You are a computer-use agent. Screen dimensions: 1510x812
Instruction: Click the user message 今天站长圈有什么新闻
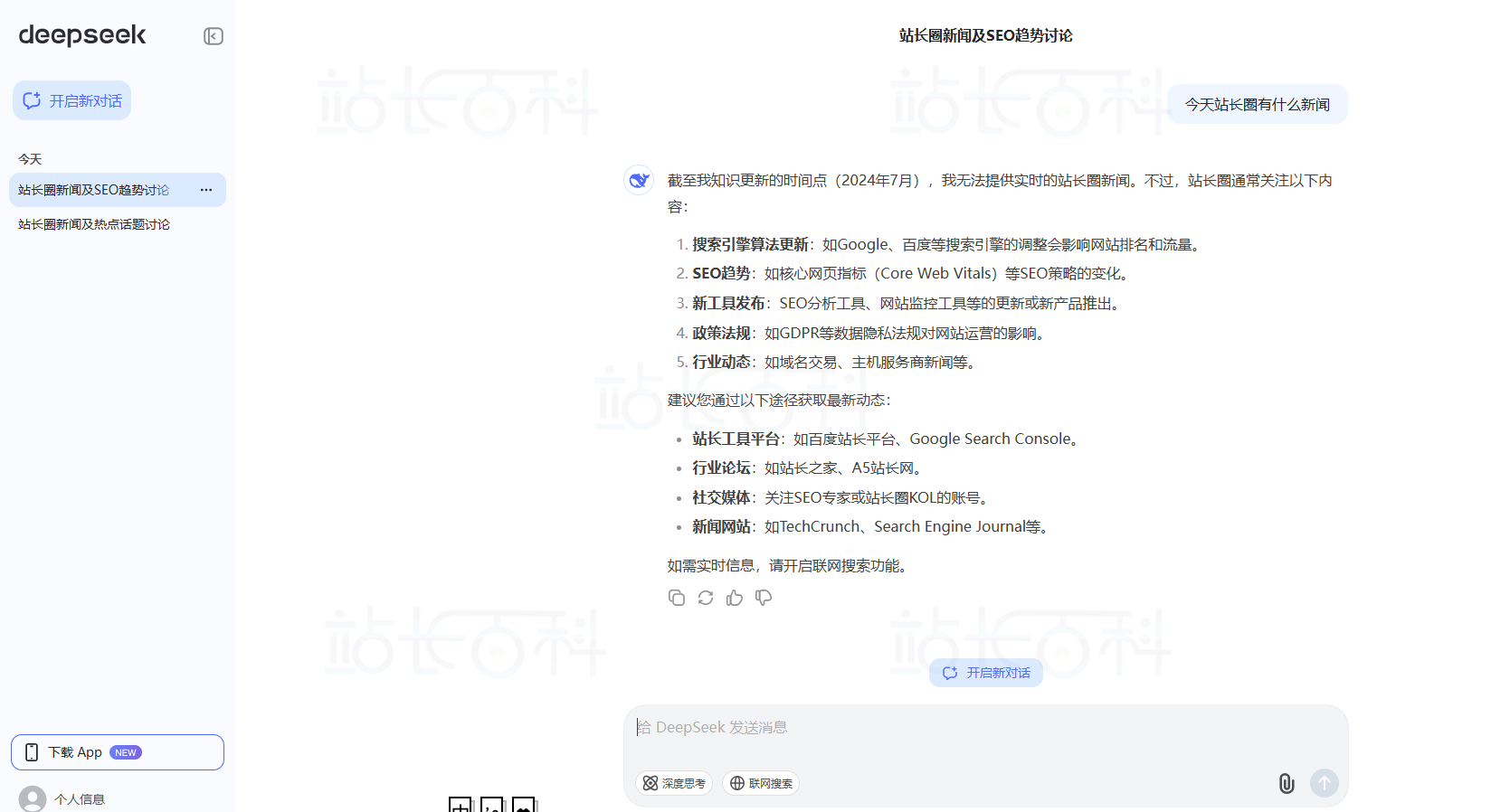tap(1258, 104)
